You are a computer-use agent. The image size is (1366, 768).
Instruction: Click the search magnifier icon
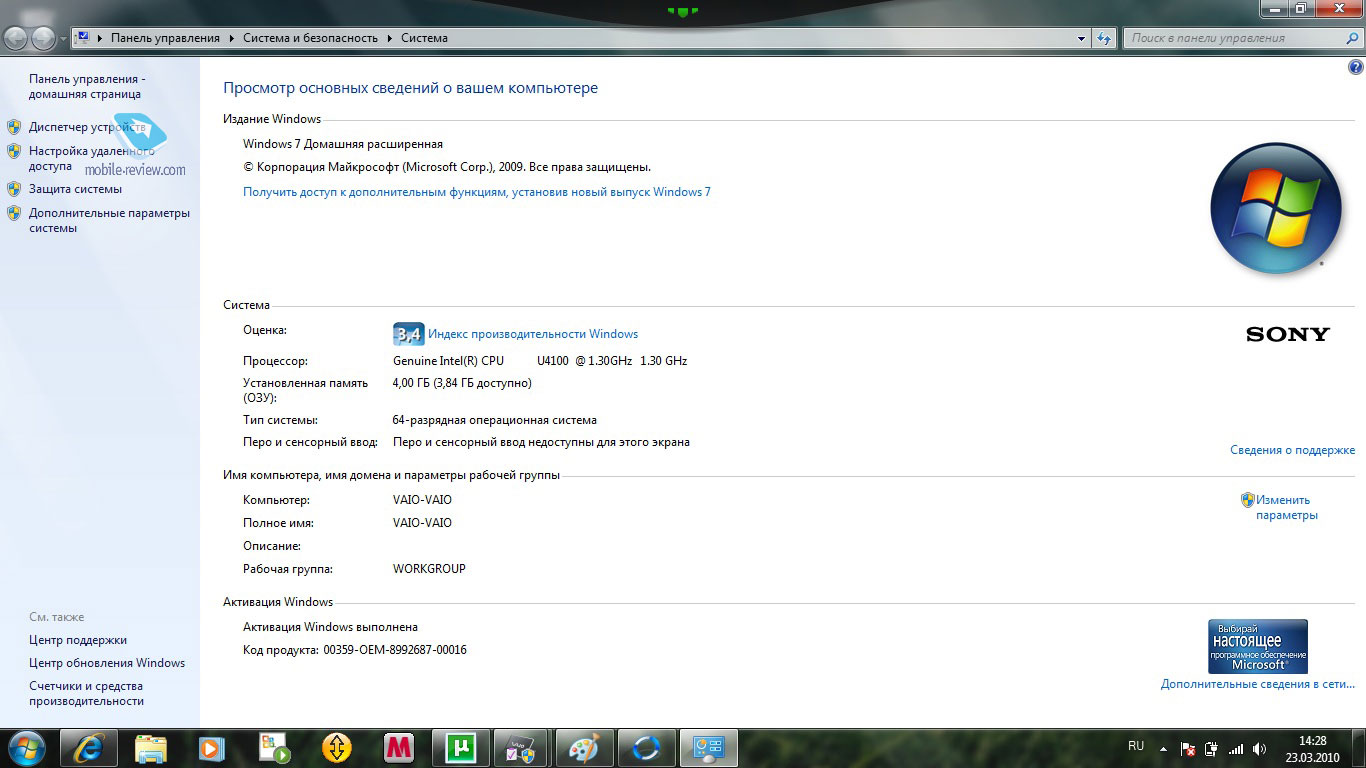(1351, 38)
